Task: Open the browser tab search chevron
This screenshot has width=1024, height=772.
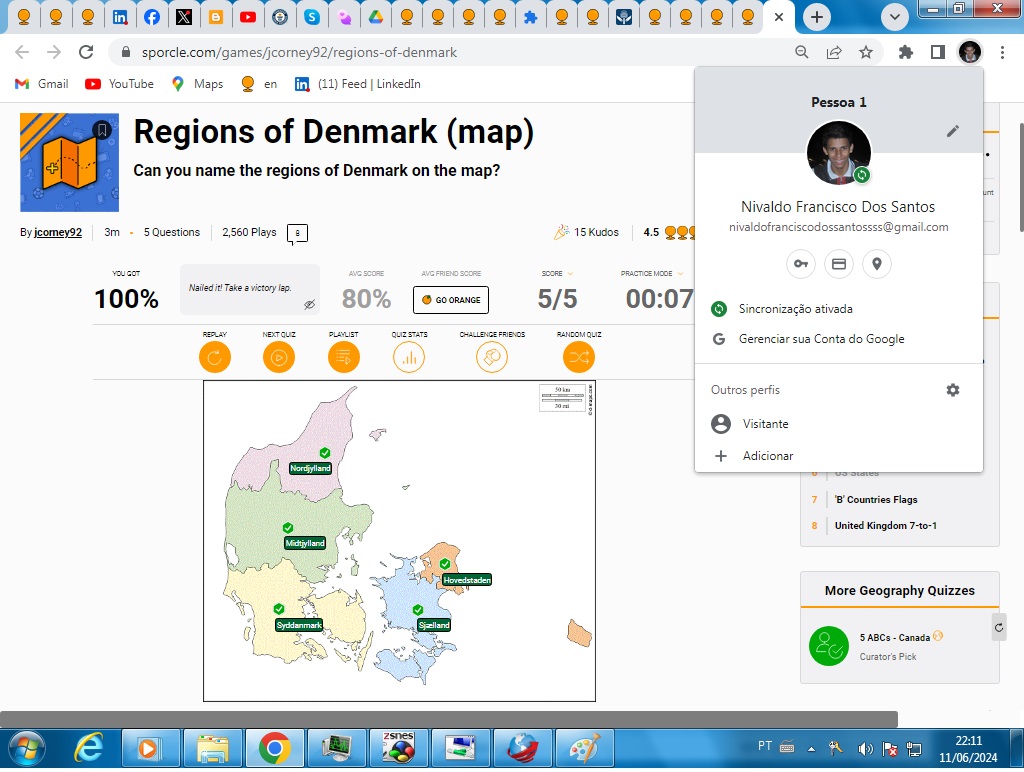Action: [895, 17]
